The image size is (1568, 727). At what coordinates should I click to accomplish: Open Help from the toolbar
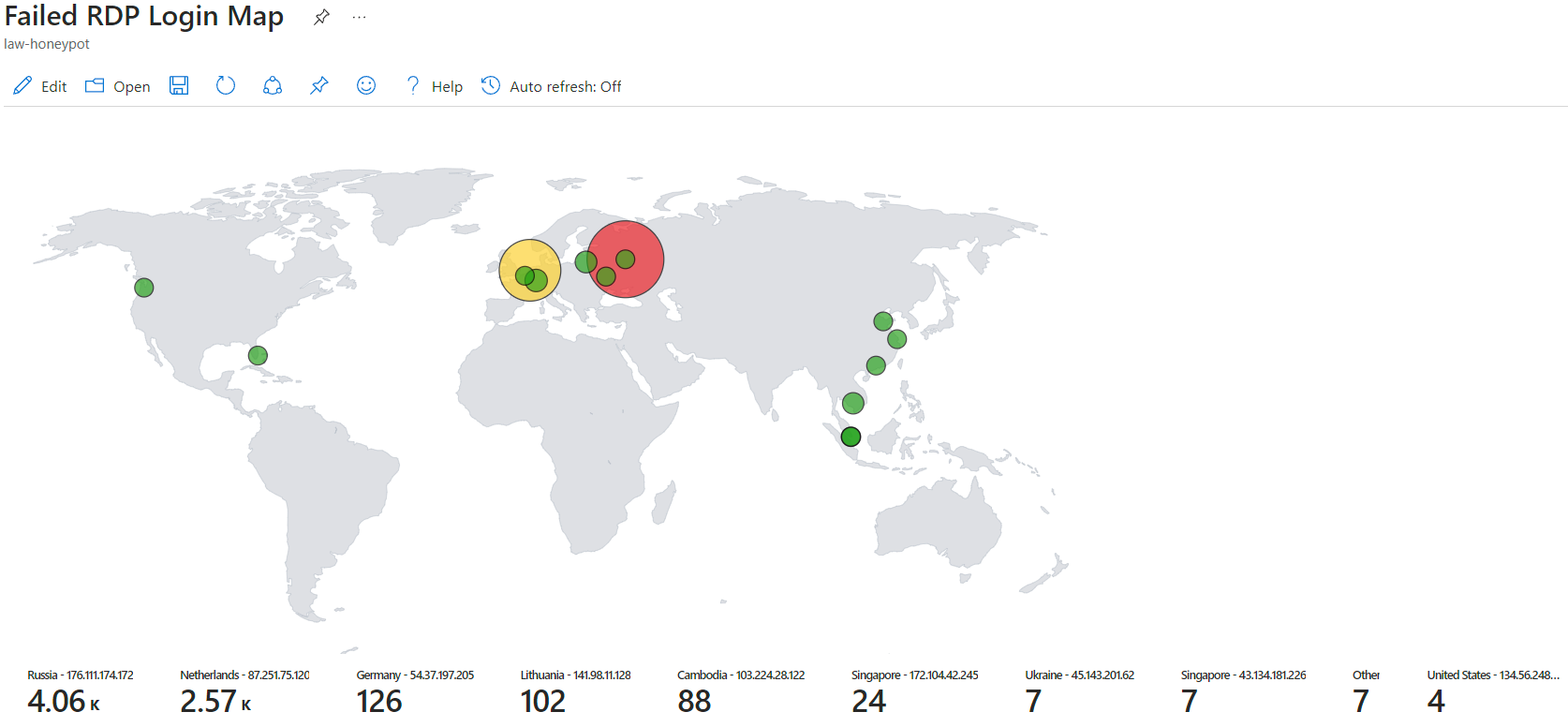click(x=435, y=86)
